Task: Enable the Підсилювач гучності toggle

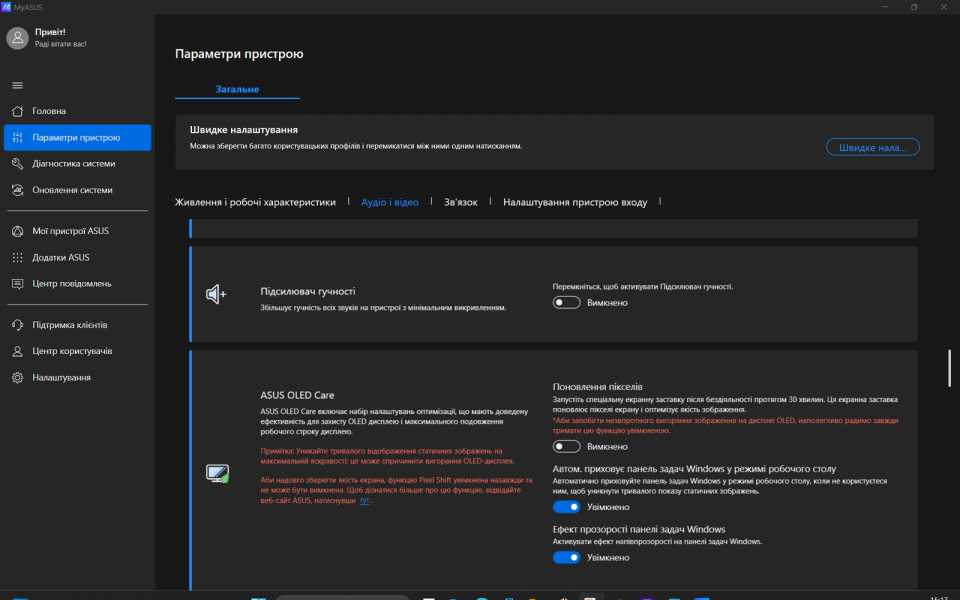Action: [x=566, y=302]
